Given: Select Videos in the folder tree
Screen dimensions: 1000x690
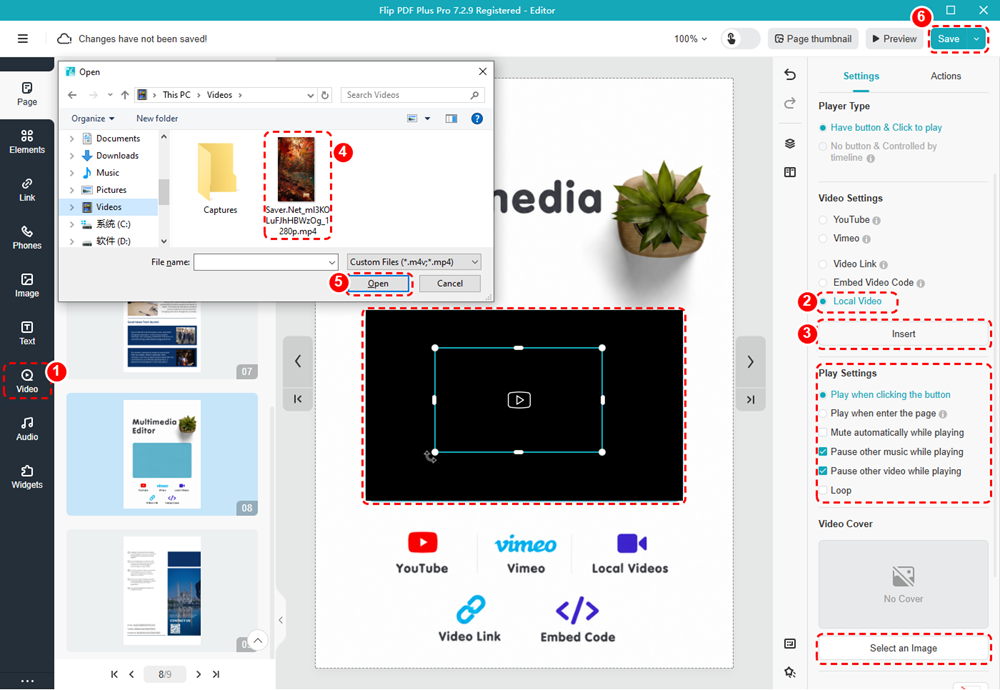Looking at the screenshot, I should click(x=108, y=207).
